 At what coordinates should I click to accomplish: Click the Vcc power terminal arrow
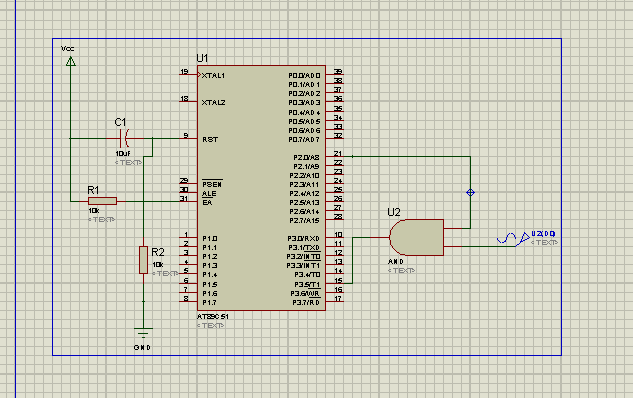pos(71,61)
